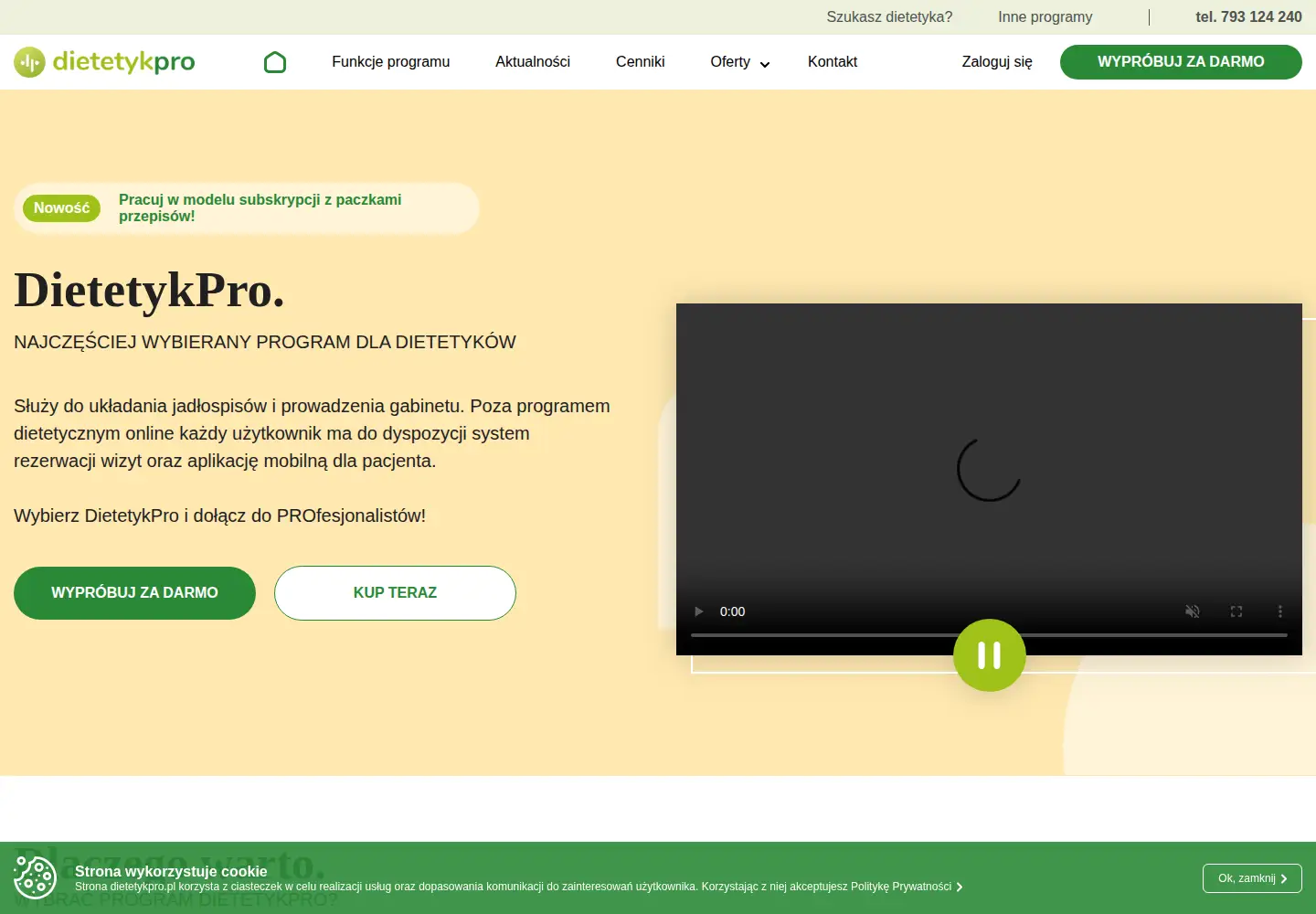Screen dimensions: 1316x914
Task: Click the green pause button on video
Action: [990, 655]
